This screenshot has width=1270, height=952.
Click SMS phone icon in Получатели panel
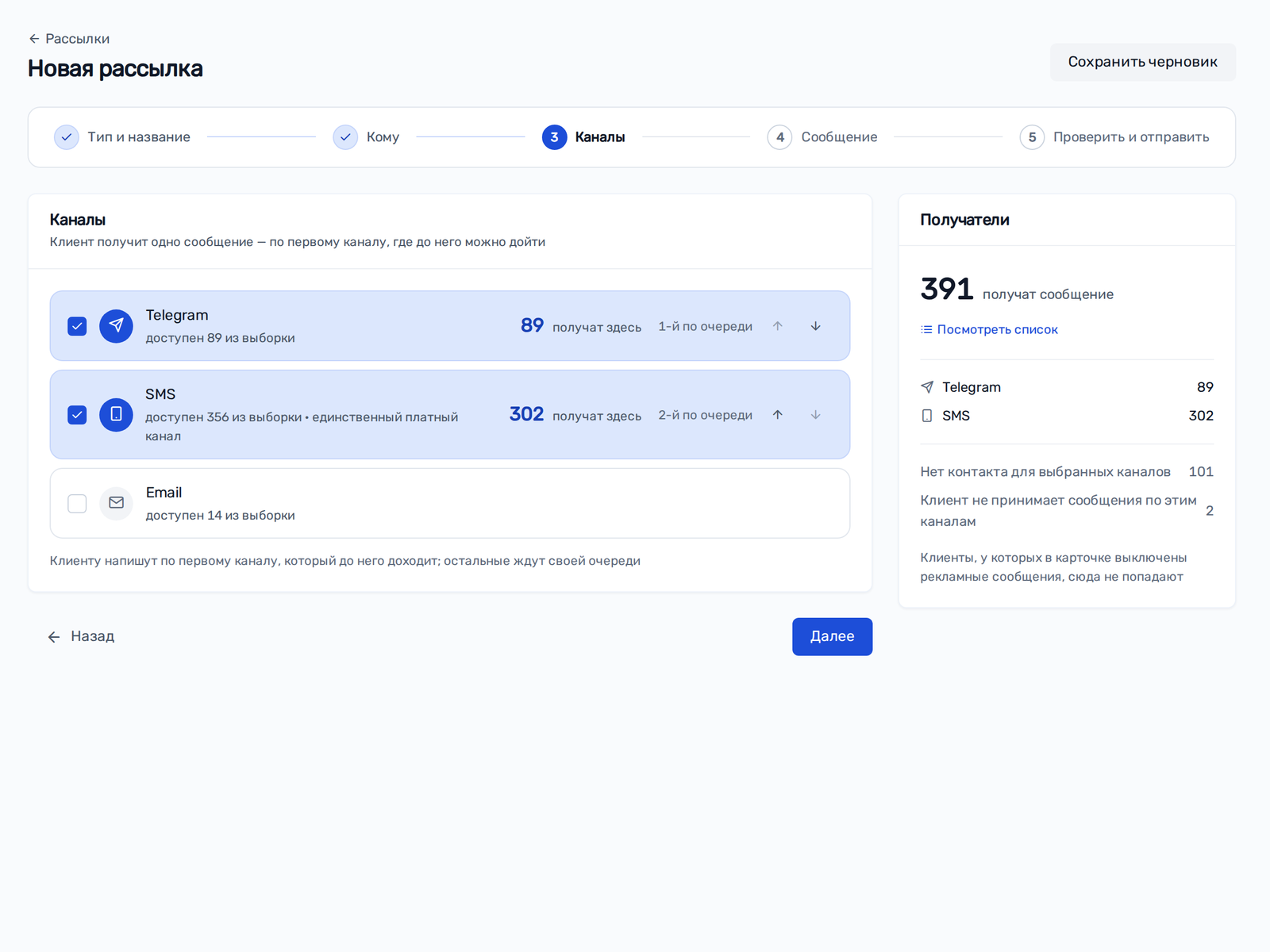click(x=926, y=416)
